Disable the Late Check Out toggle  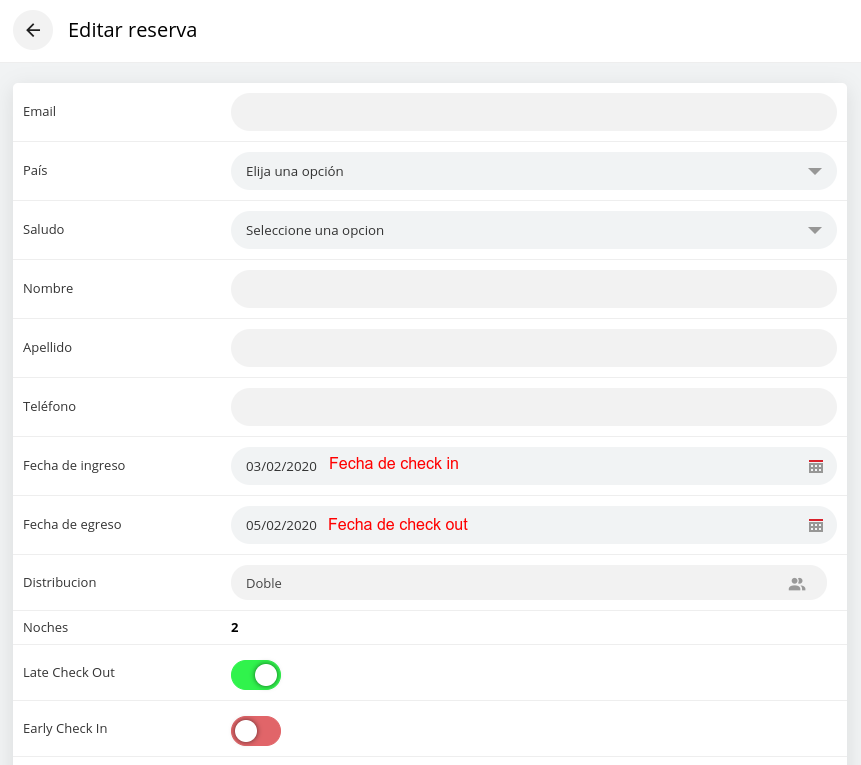point(256,674)
